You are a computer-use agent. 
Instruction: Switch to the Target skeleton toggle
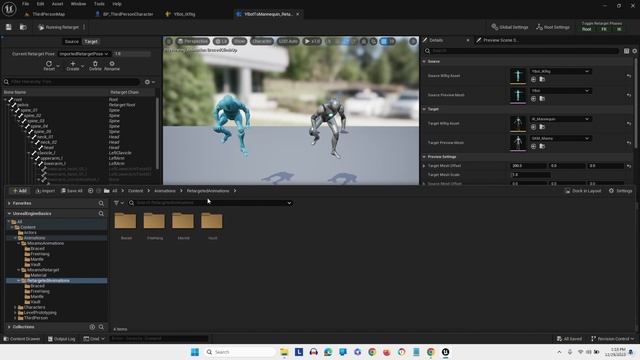tap(91, 42)
